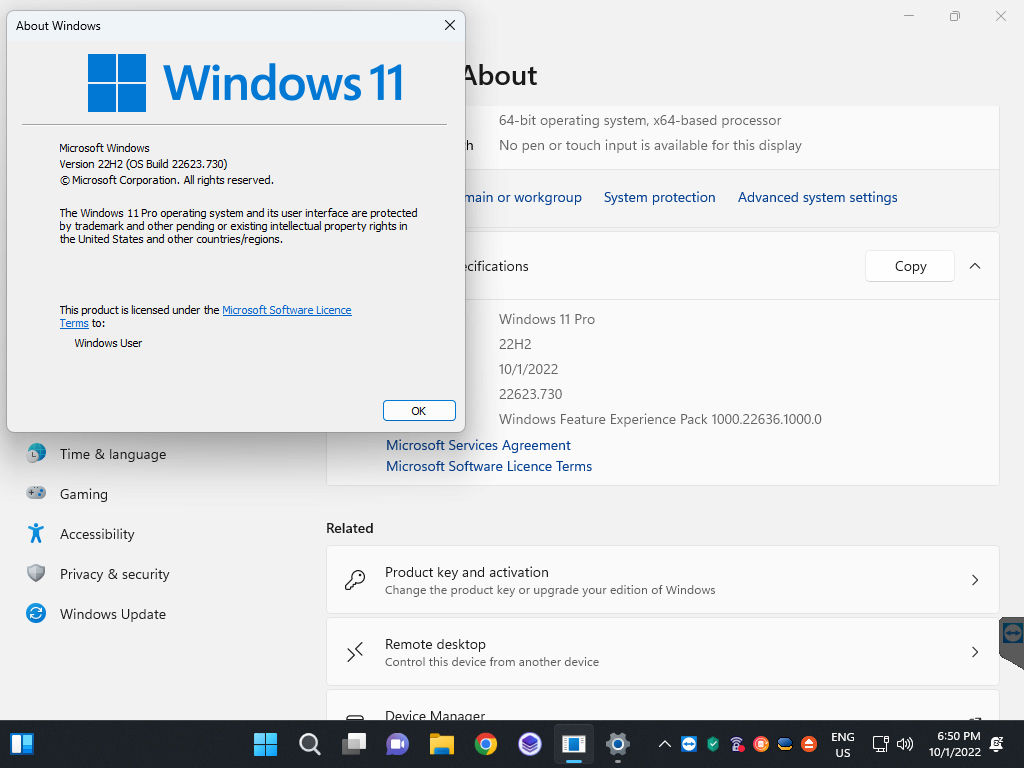Click the 'No pen or touch input' text
This screenshot has width=1024, height=768.
(650, 146)
